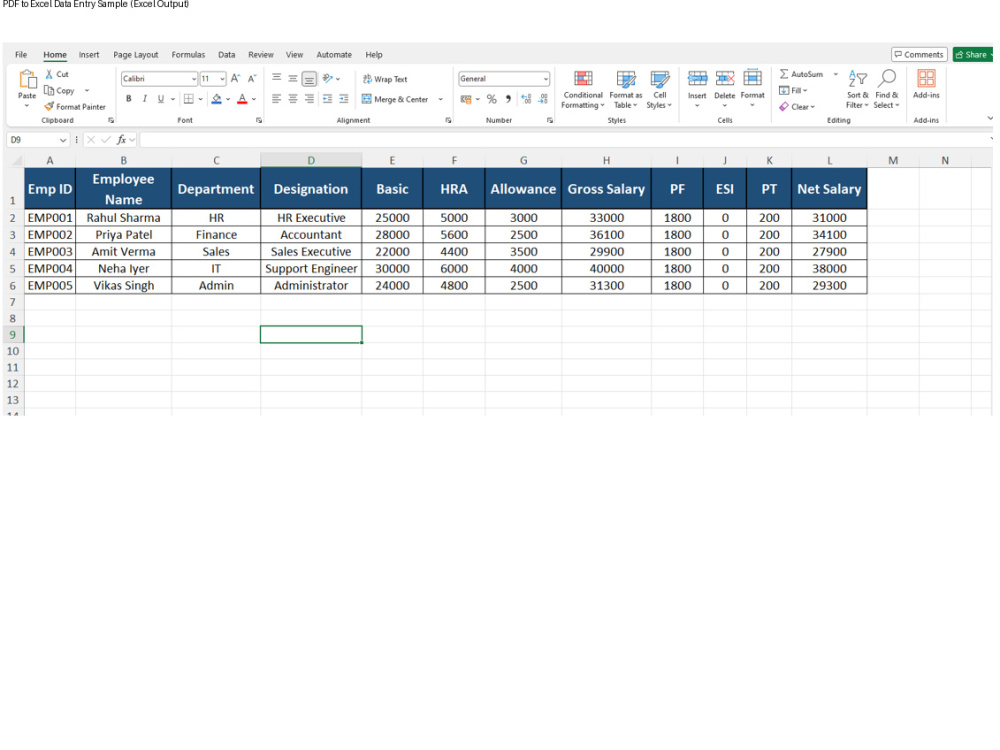Click the Decrease Indent icon
1000x750 pixels.
(327, 99)
